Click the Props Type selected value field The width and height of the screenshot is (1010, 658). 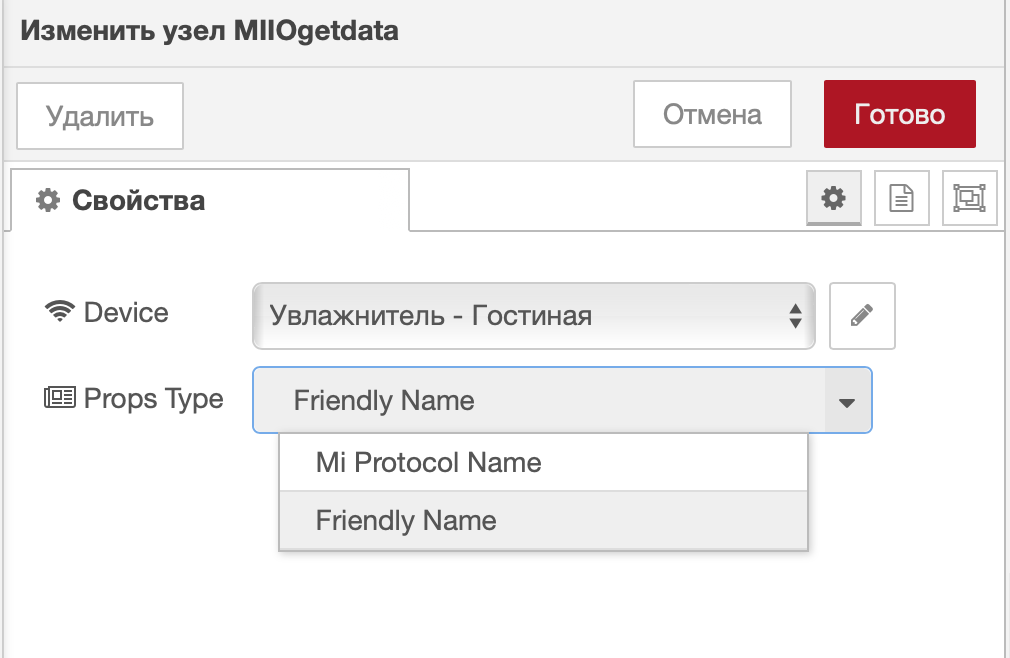pyautogui.click(x=540, y=400)
